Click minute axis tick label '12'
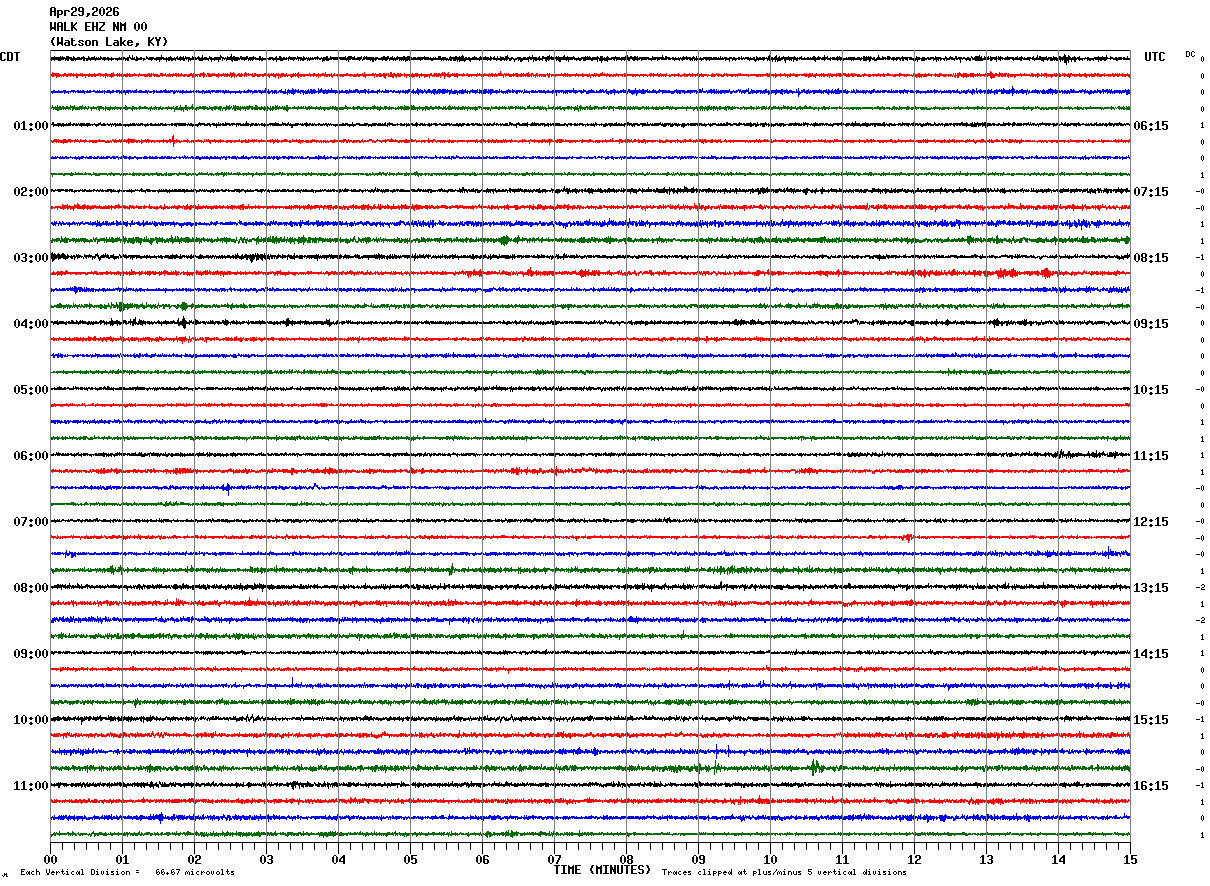Screen dimensions: 1210x886 [x=914, y=859]
